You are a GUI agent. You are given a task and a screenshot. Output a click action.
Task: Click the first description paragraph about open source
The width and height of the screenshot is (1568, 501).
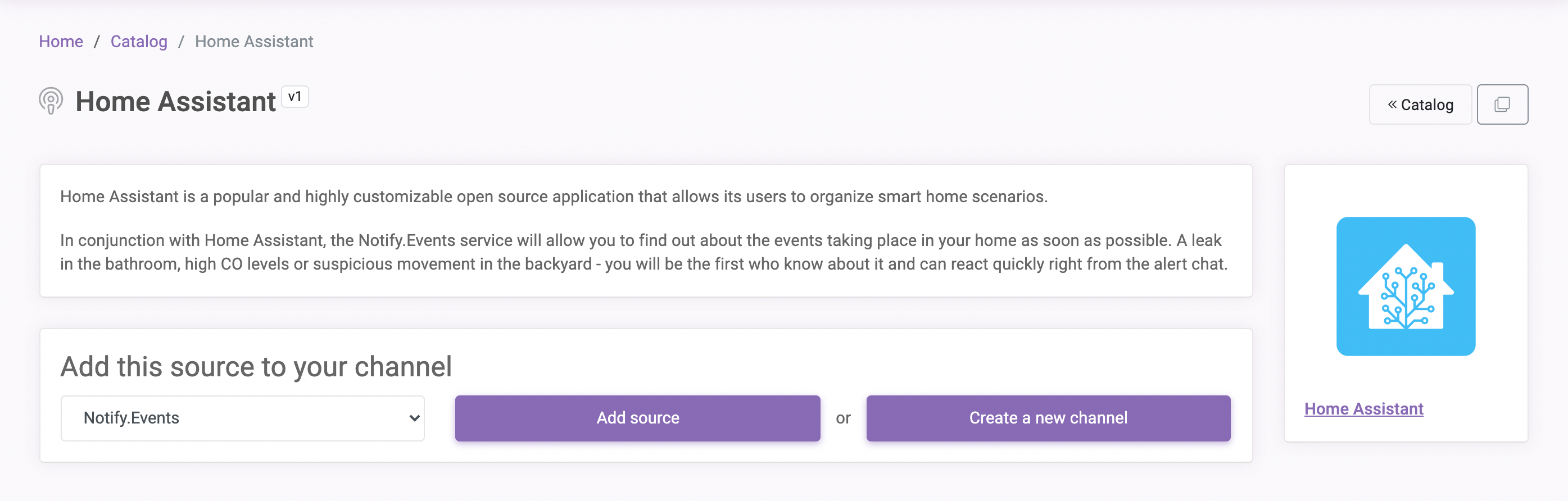pos(554,197)
